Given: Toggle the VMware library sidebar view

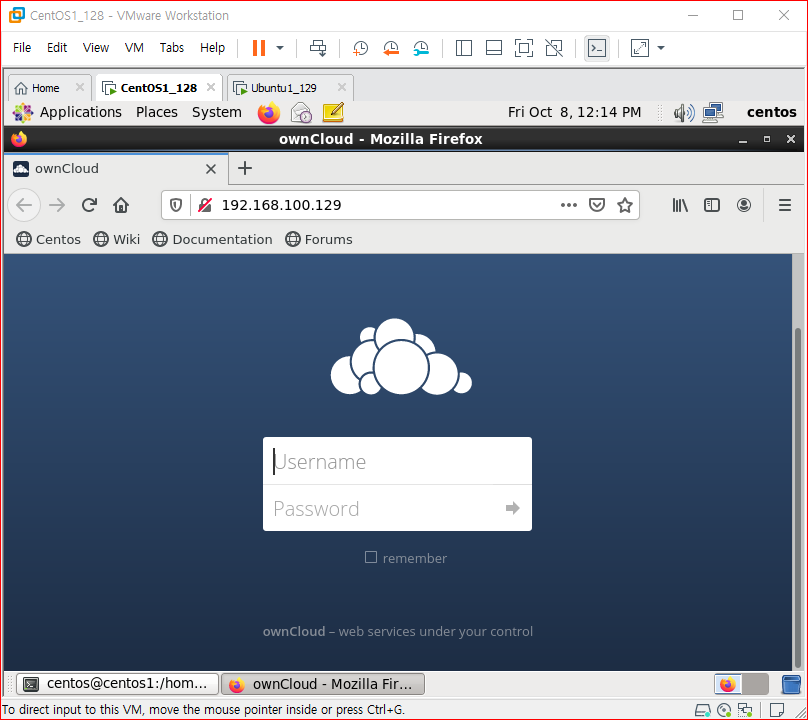Looking at the screenshot, I should (x=463, y=48).
